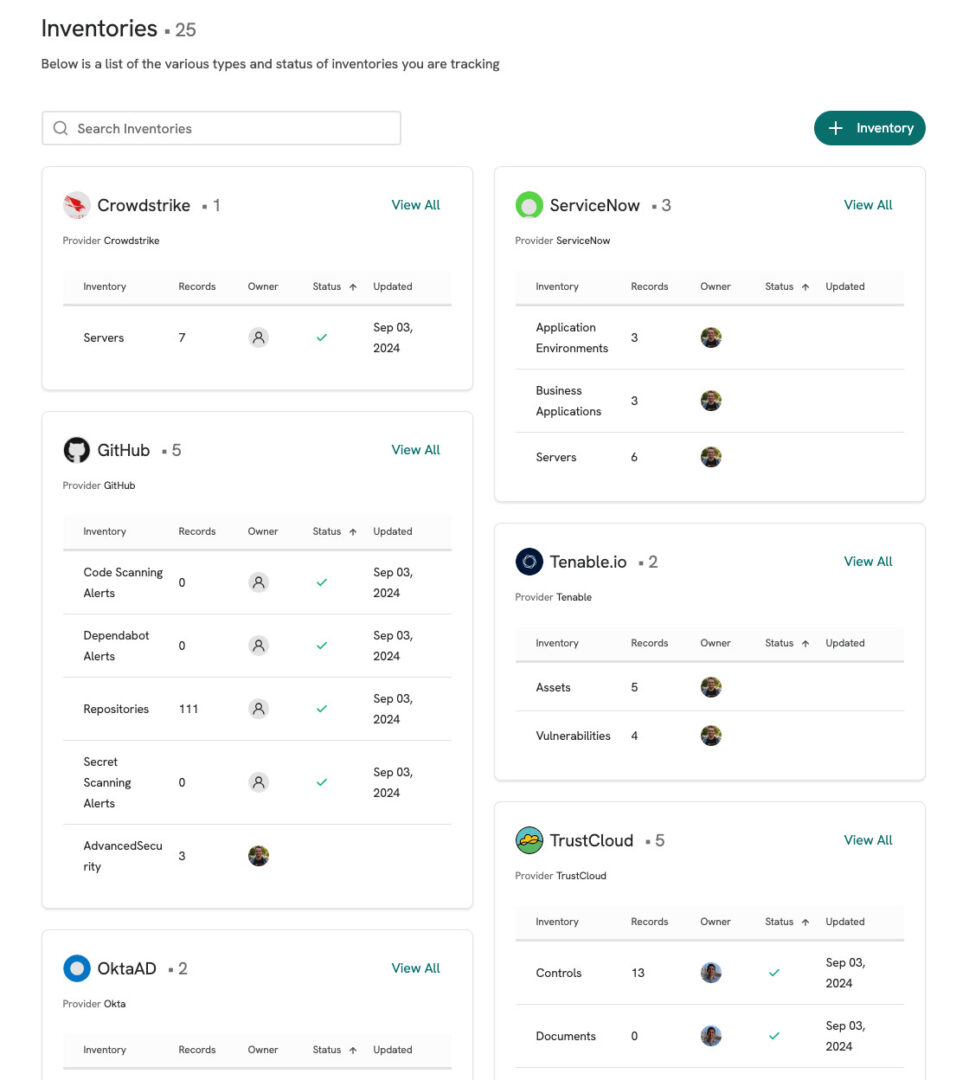
Task: Click the Tenable.io card title
Action: pyautogui.click(x=588, y=562)
